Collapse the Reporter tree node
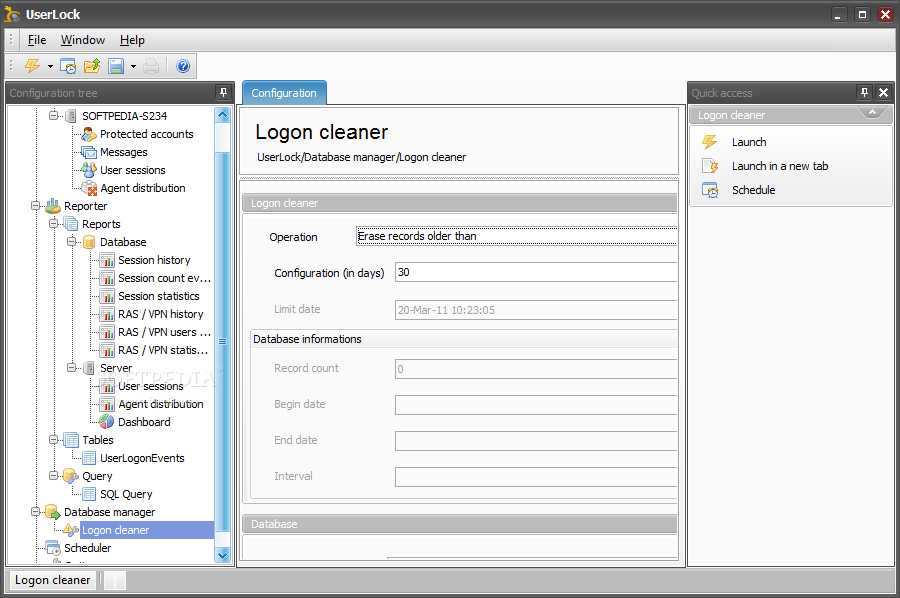 click(x=35, y=205)
